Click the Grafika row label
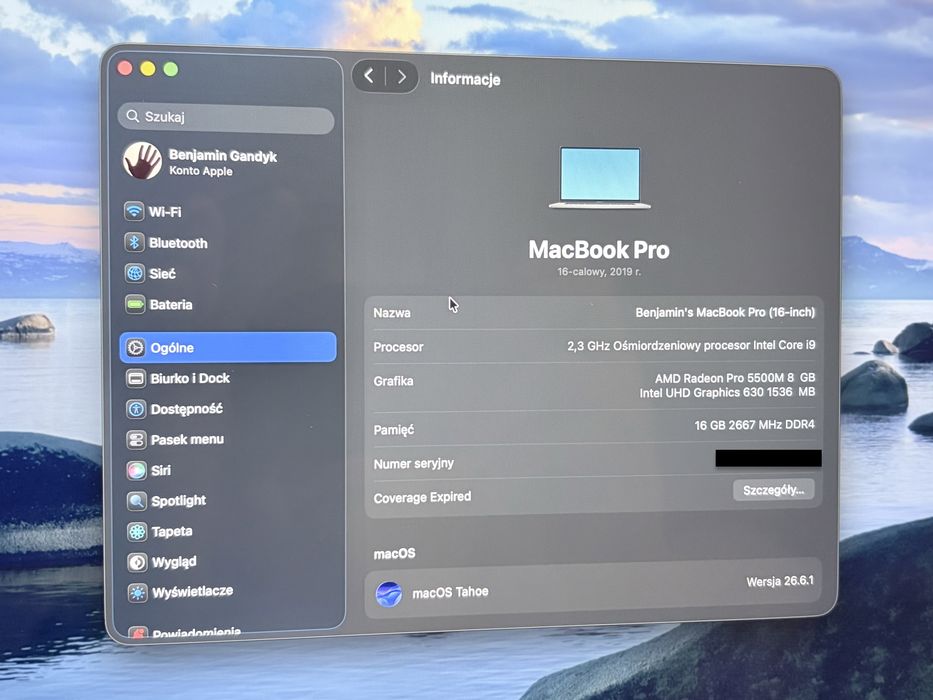 pyautogui.click(x=393, y=381)
